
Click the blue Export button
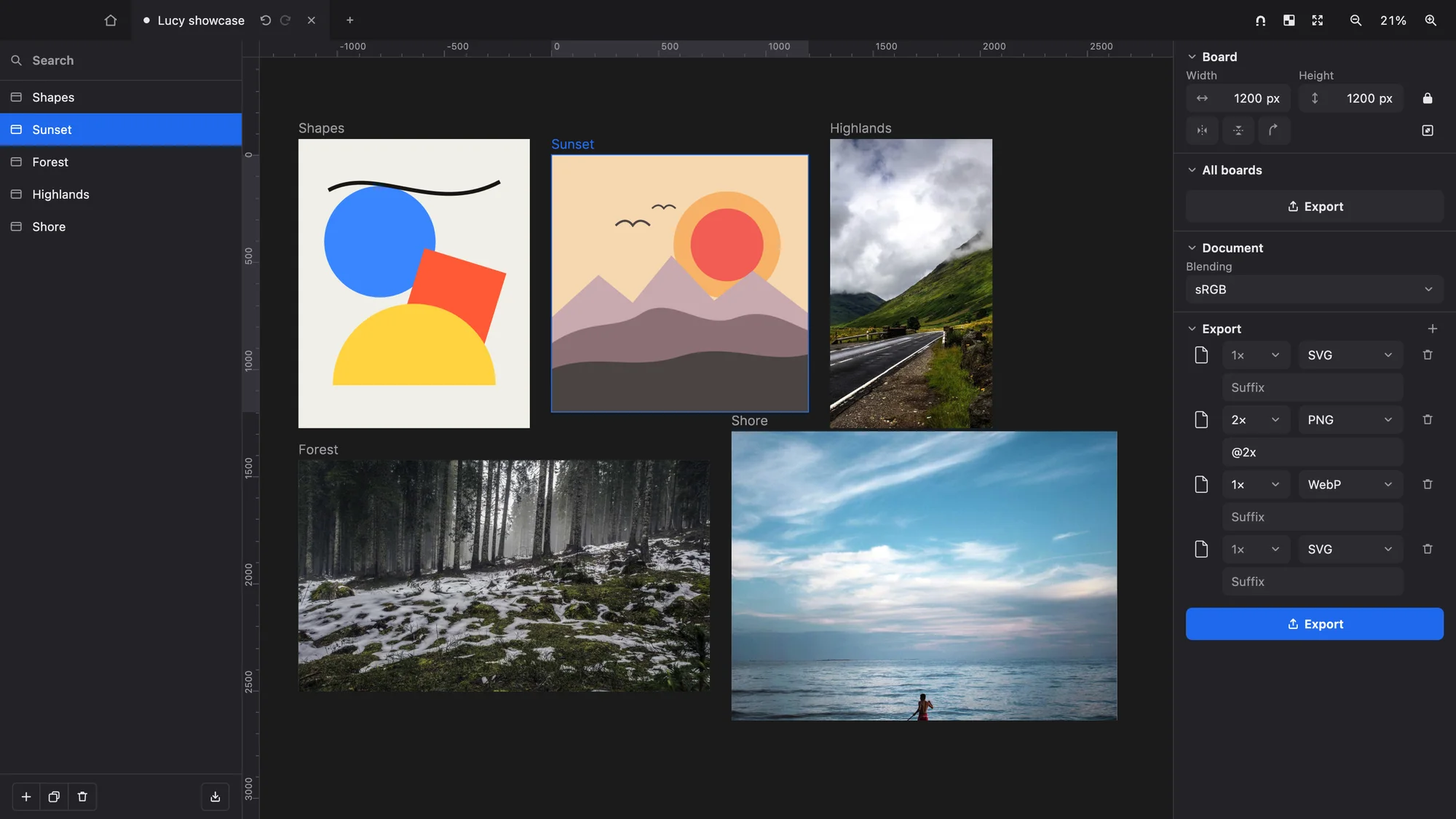tap(1314, 625)
